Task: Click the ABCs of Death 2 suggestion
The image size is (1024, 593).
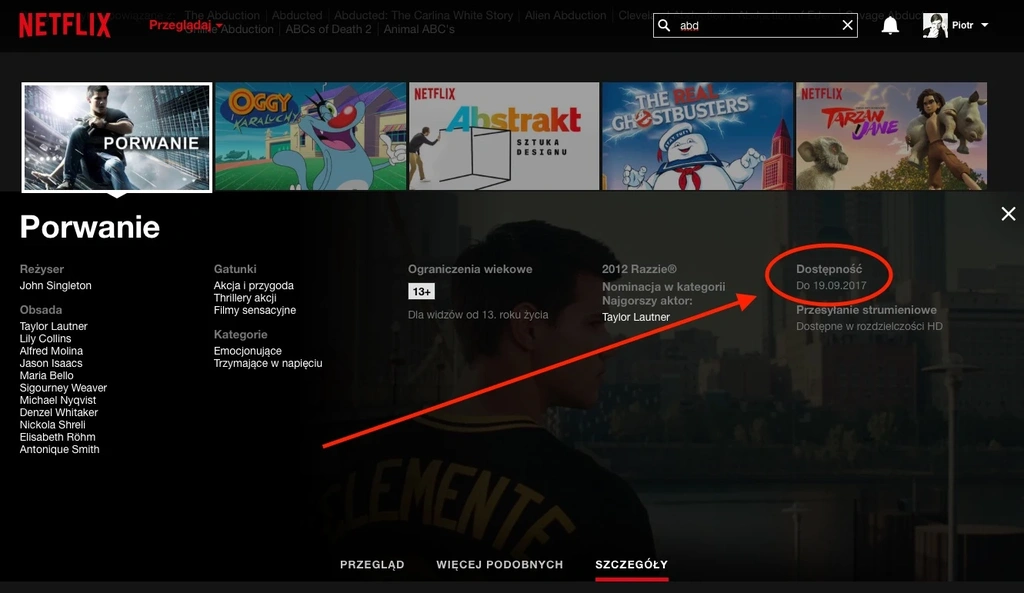Action: click(x=328, y=29)
